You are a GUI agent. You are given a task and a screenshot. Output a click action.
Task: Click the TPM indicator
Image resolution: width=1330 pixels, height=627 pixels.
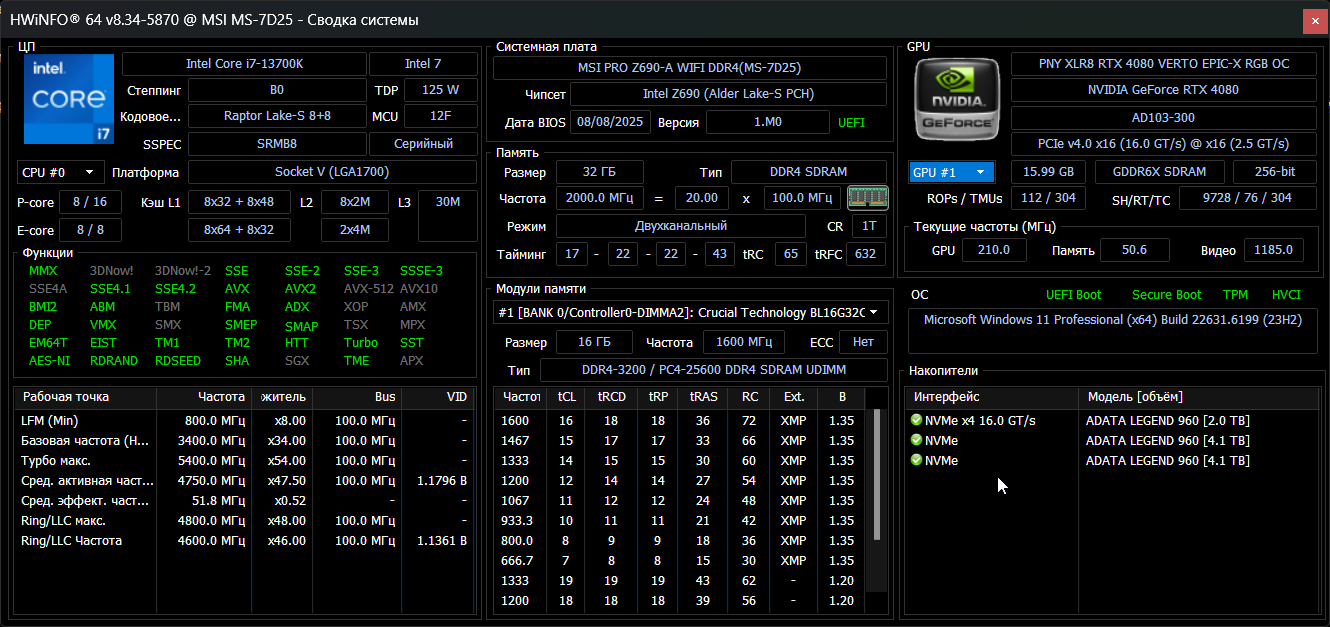click(x=1235, y=295)
